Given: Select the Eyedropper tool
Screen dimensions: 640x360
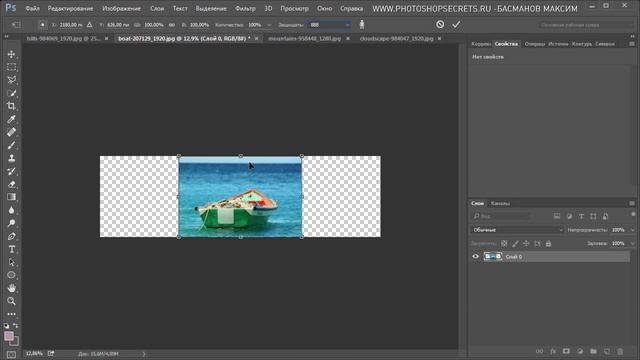Looking at the screenshot, I should click(11, 119).
